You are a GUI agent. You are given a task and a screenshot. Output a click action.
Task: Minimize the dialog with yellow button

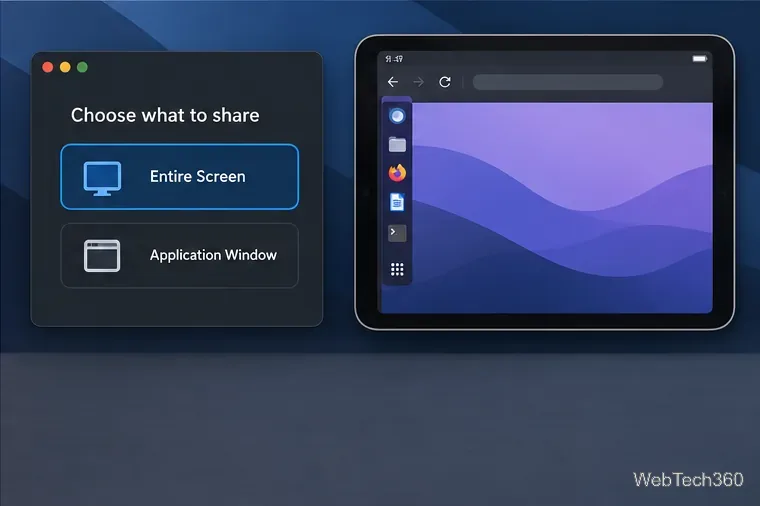tap(65, 67)
